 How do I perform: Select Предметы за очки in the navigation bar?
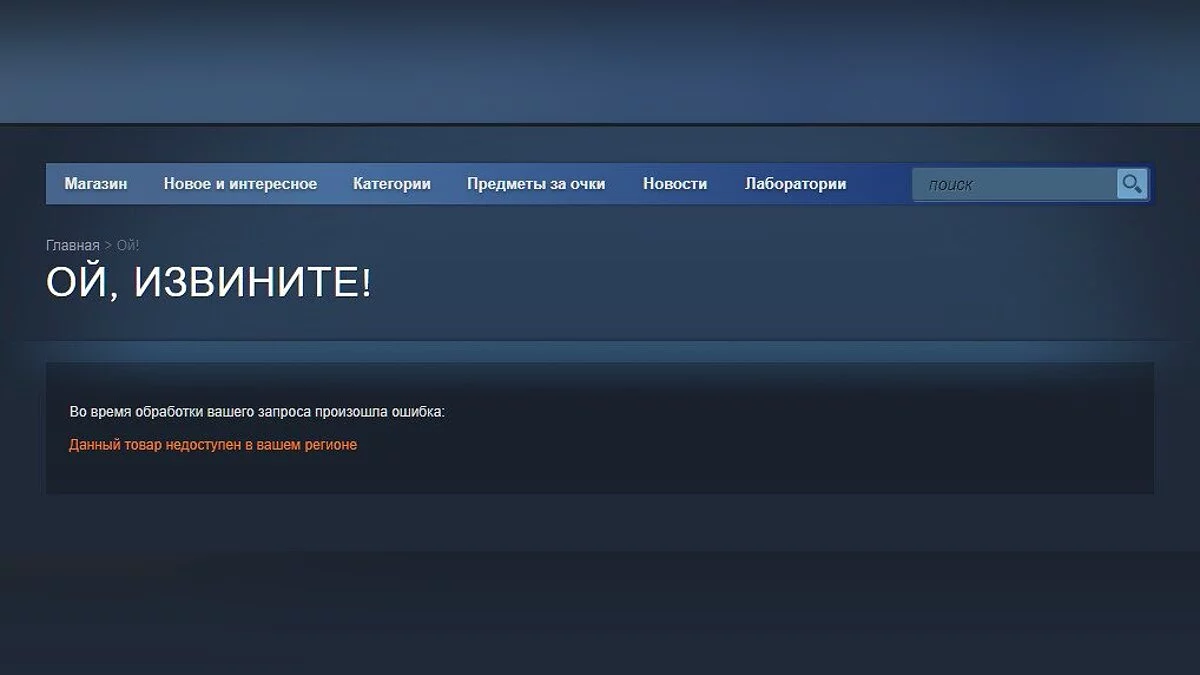click(x=536, y=184)
